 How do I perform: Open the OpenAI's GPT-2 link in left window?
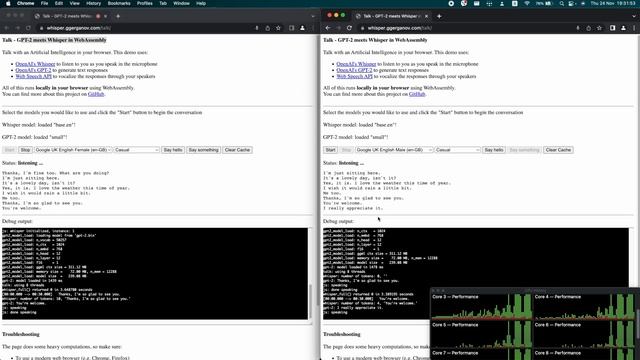[x=33, y=70]
